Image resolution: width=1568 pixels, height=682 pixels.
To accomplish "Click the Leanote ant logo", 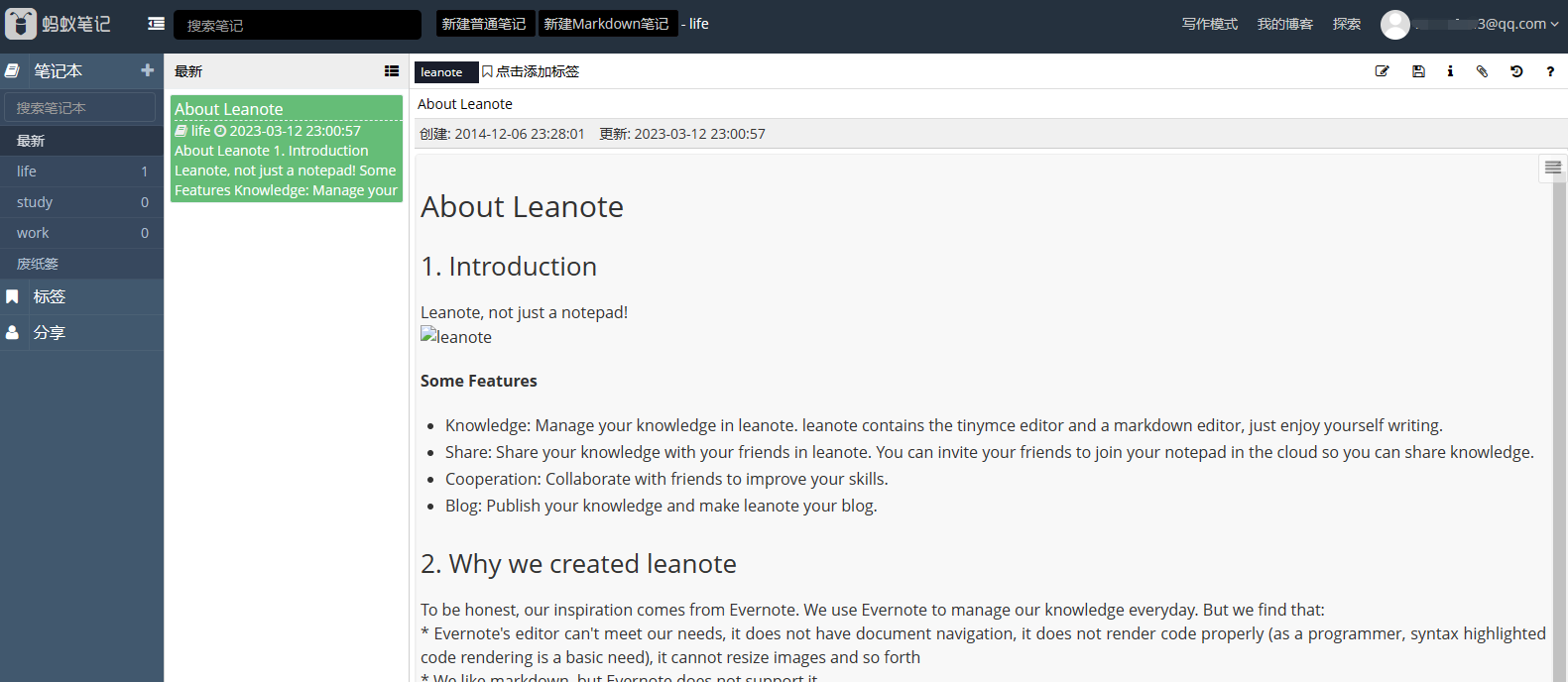I will tap(21, 24).
